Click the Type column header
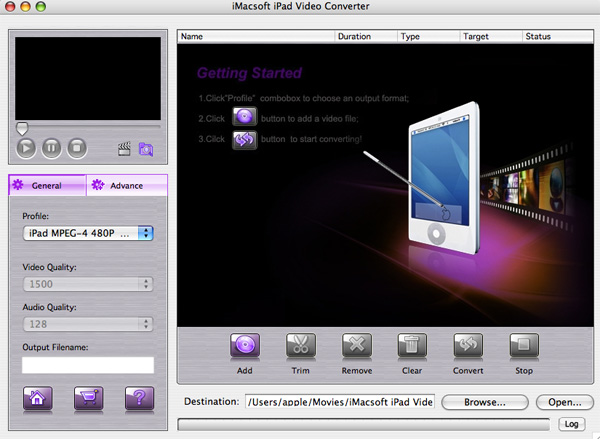Screen dimensions: 600x439 [429, 36]
